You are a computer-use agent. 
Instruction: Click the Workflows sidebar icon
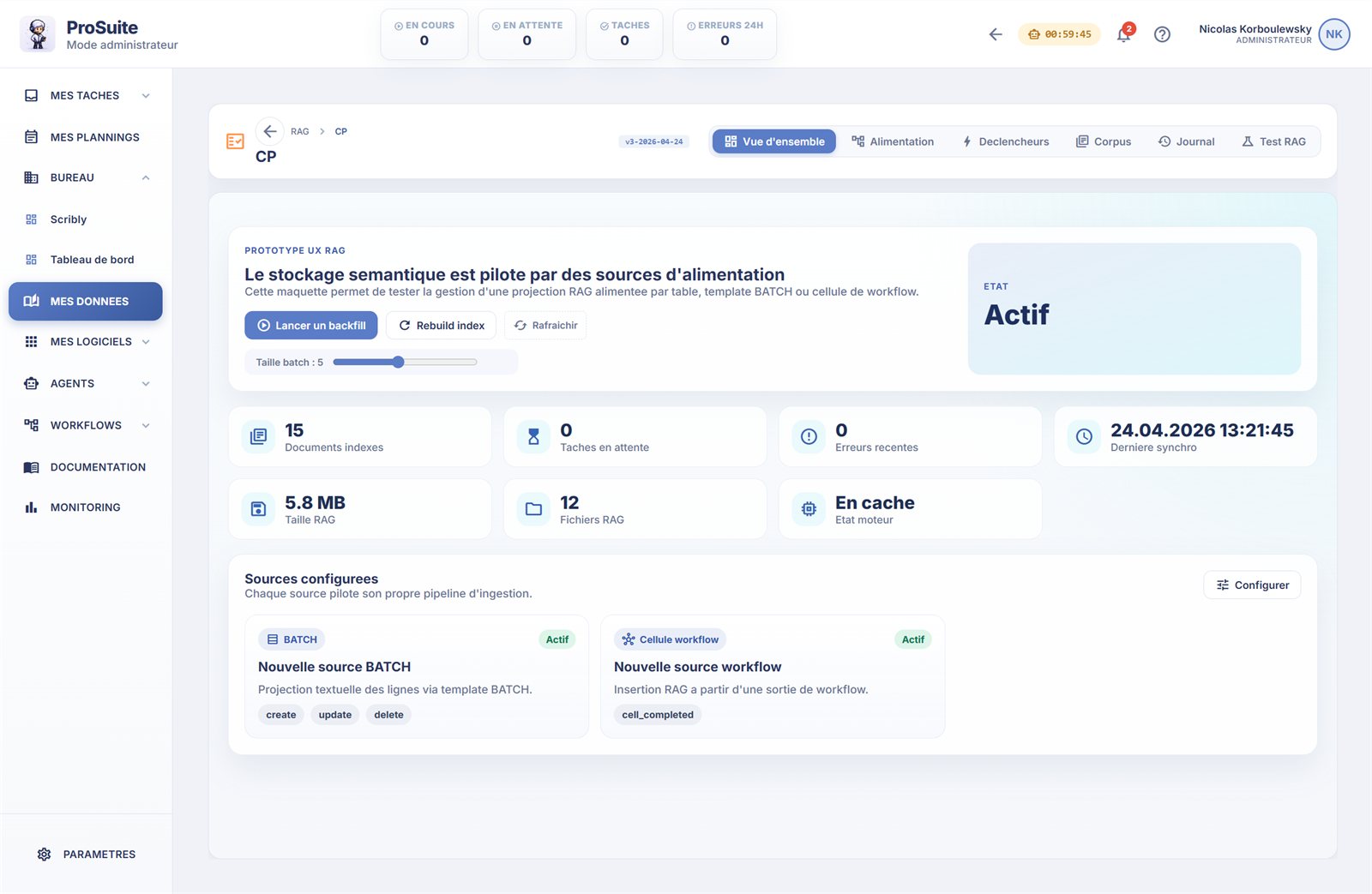(32, 425)
